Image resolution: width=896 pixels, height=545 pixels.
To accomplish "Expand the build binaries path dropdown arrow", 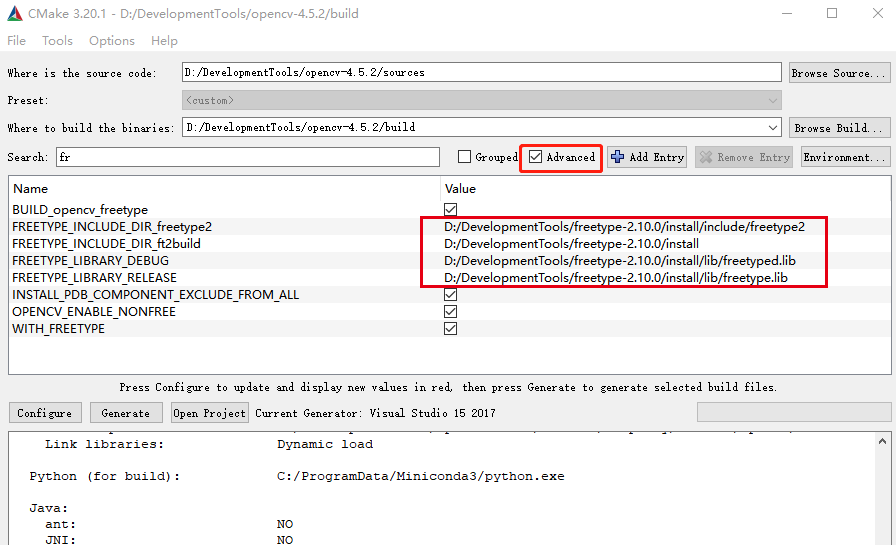I will (x=773, y=127).
